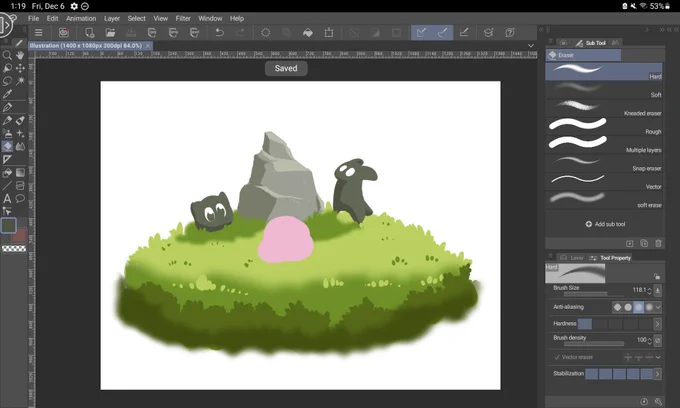Screen dimensions: 680x408
Task: Select the Zoom magnifier tool
Action: tap(7, 55)
